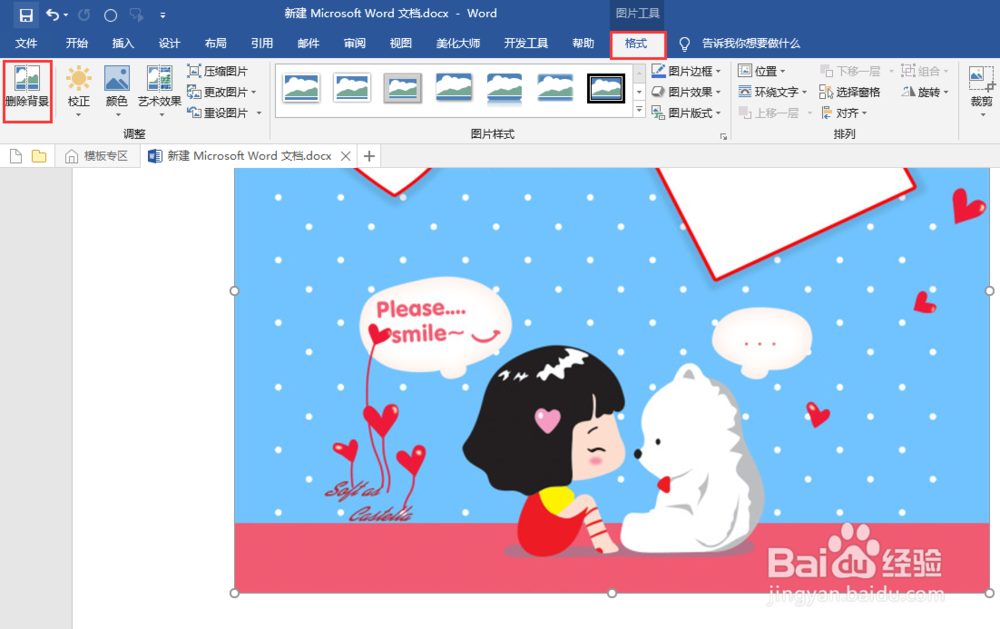Open Customize Quick Access Toolbar dropdown

click(163, 15)
